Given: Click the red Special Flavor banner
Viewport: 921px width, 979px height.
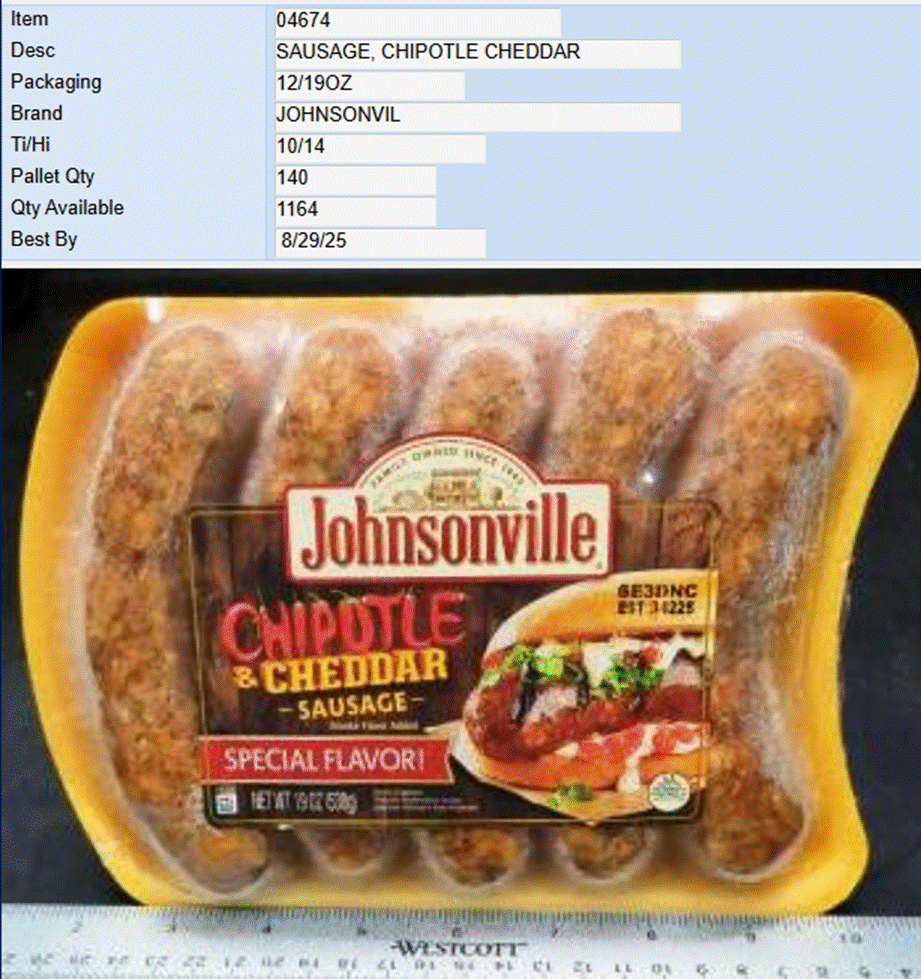Looking at the screenshot, I should tap(325, 760).
